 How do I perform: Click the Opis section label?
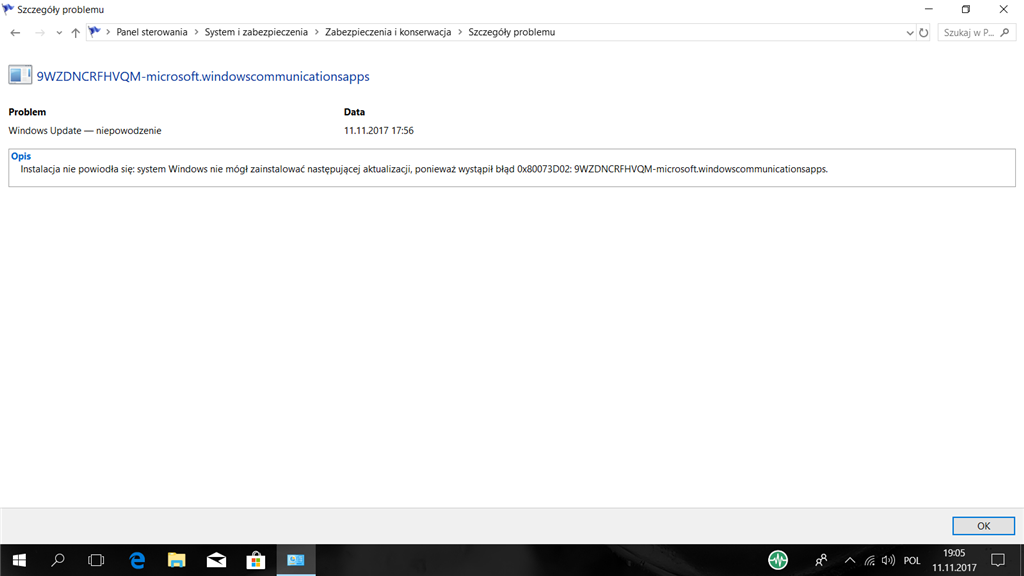21,156
